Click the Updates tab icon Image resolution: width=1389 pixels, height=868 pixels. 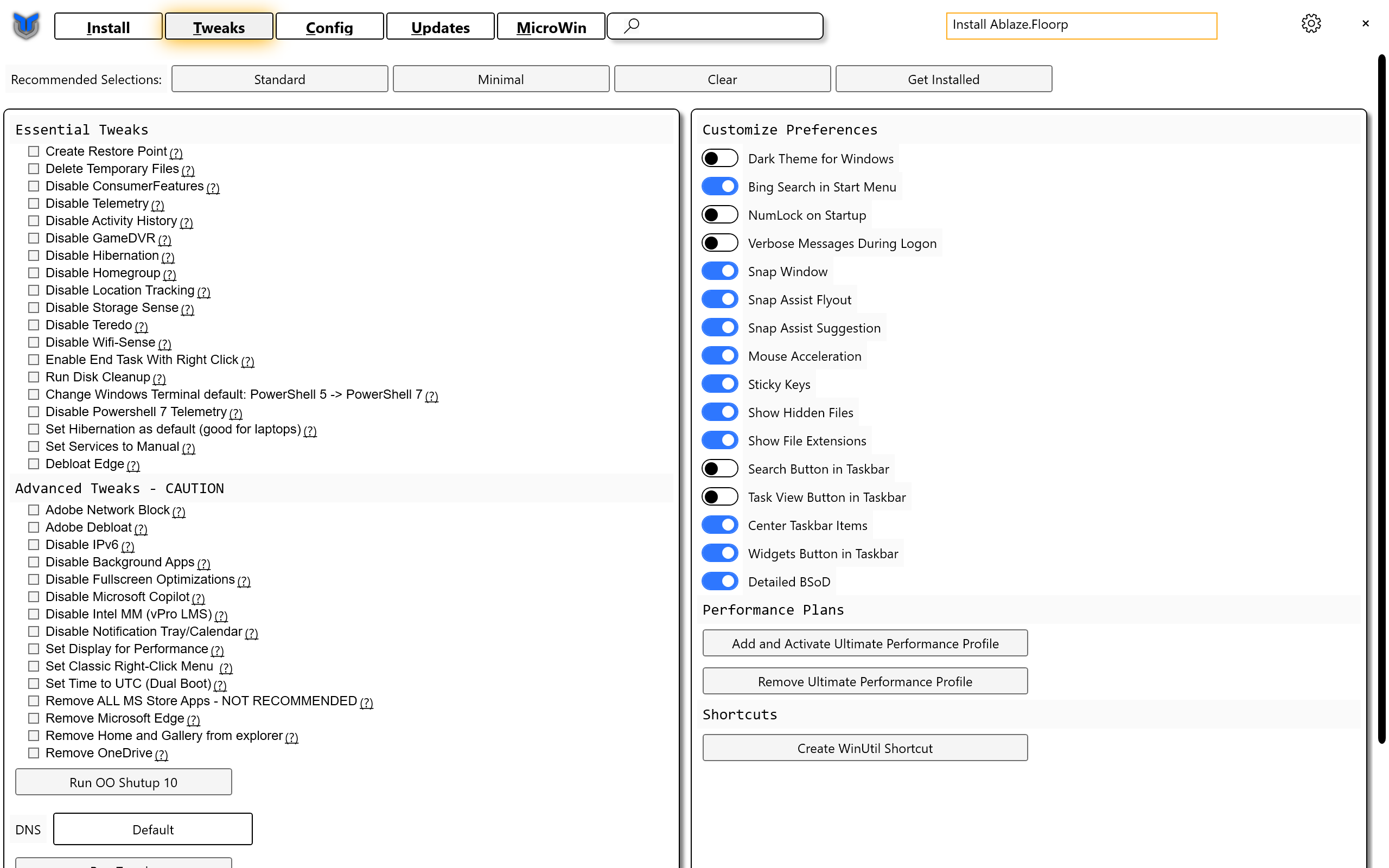coord(440,27)
